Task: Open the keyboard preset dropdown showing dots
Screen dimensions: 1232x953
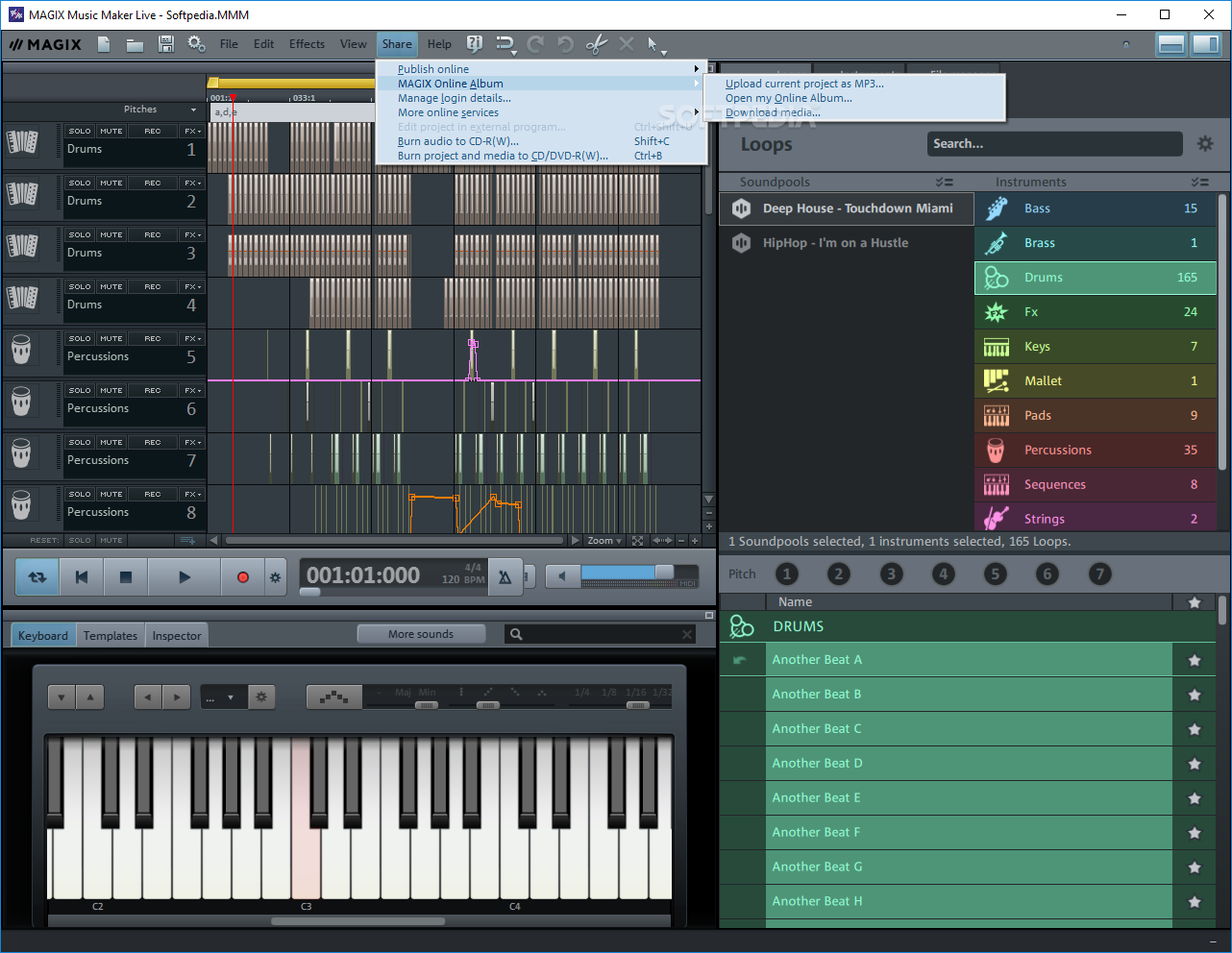Action: pyautogui.click(x=223, y=697)
